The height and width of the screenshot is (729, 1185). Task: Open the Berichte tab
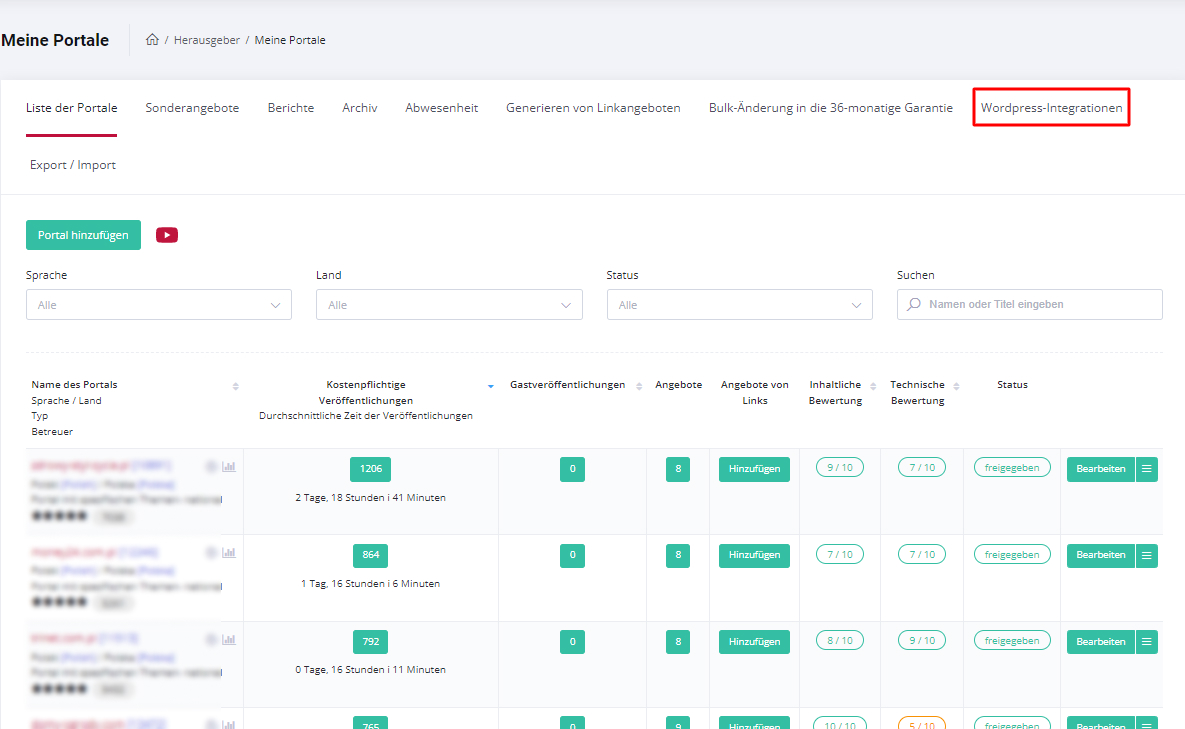point(291,108)
